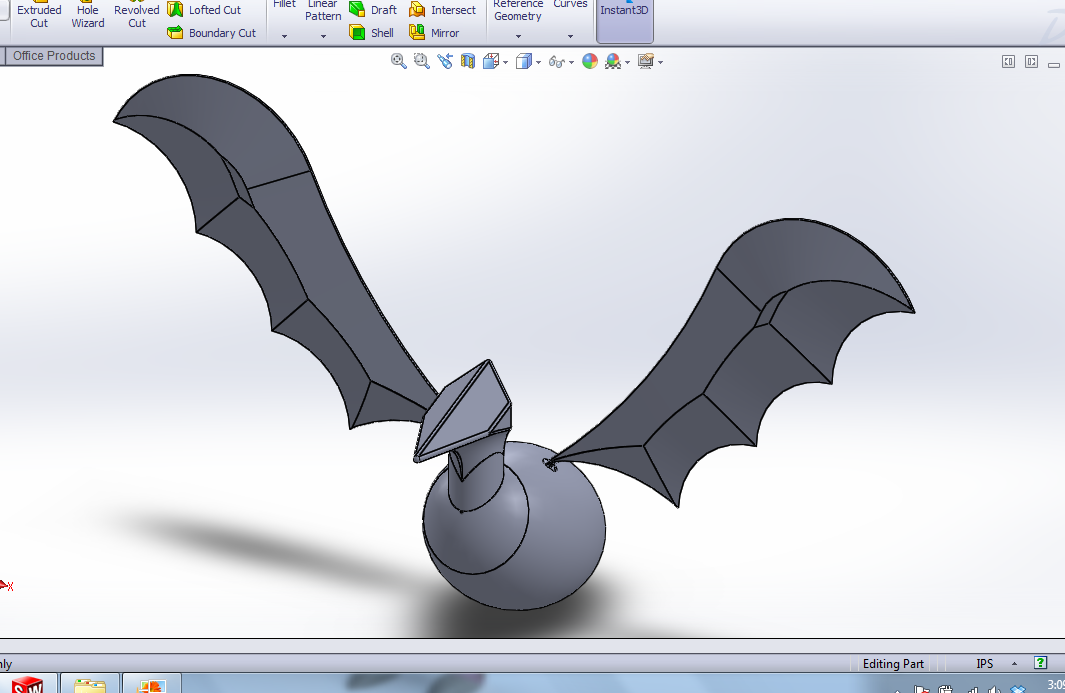The width and height of the screenshot is (1065, 693).
Task: Click the green help question mark icon
Action: click(1040, 662)
